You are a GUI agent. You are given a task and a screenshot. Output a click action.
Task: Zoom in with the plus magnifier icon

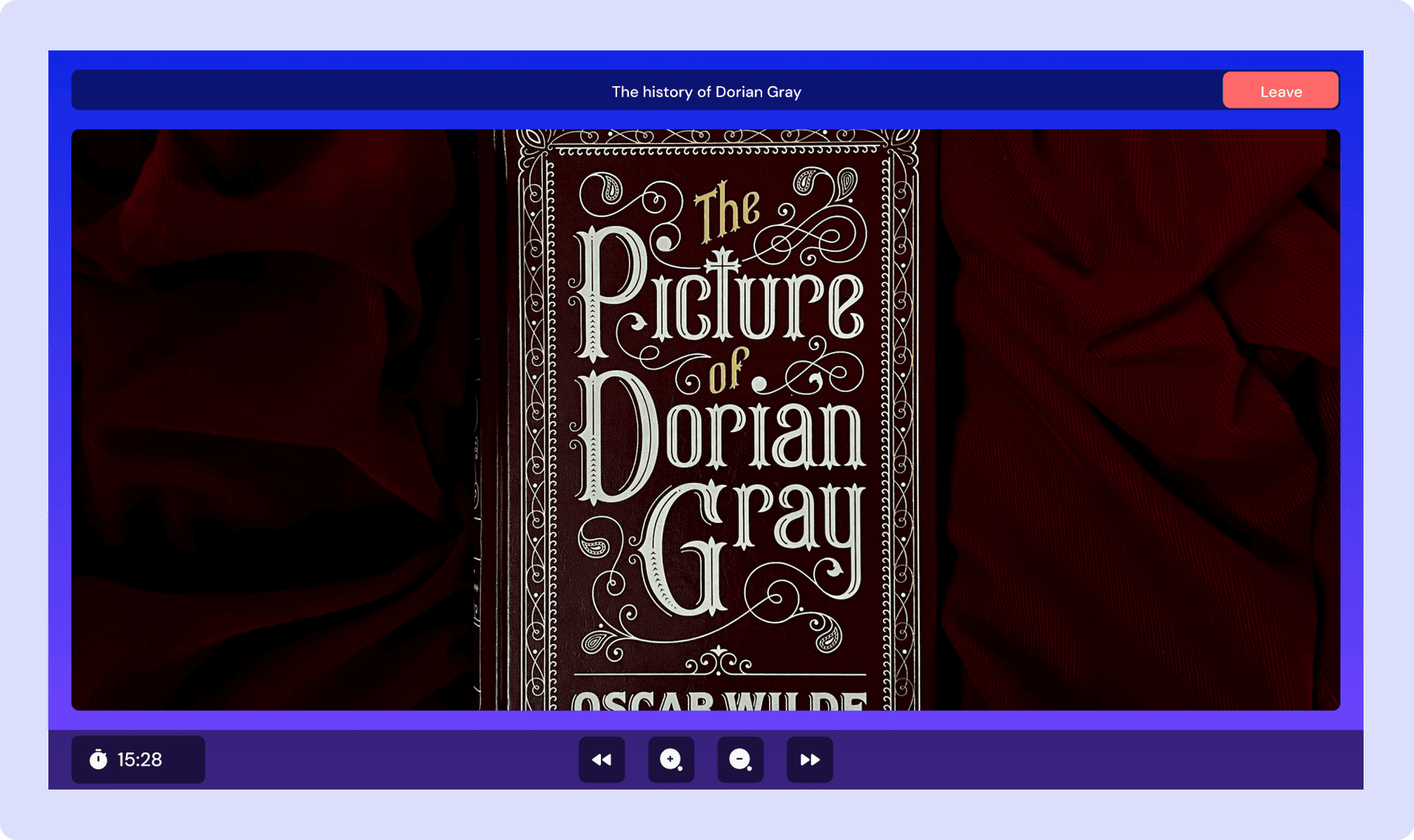pos(671,760)
